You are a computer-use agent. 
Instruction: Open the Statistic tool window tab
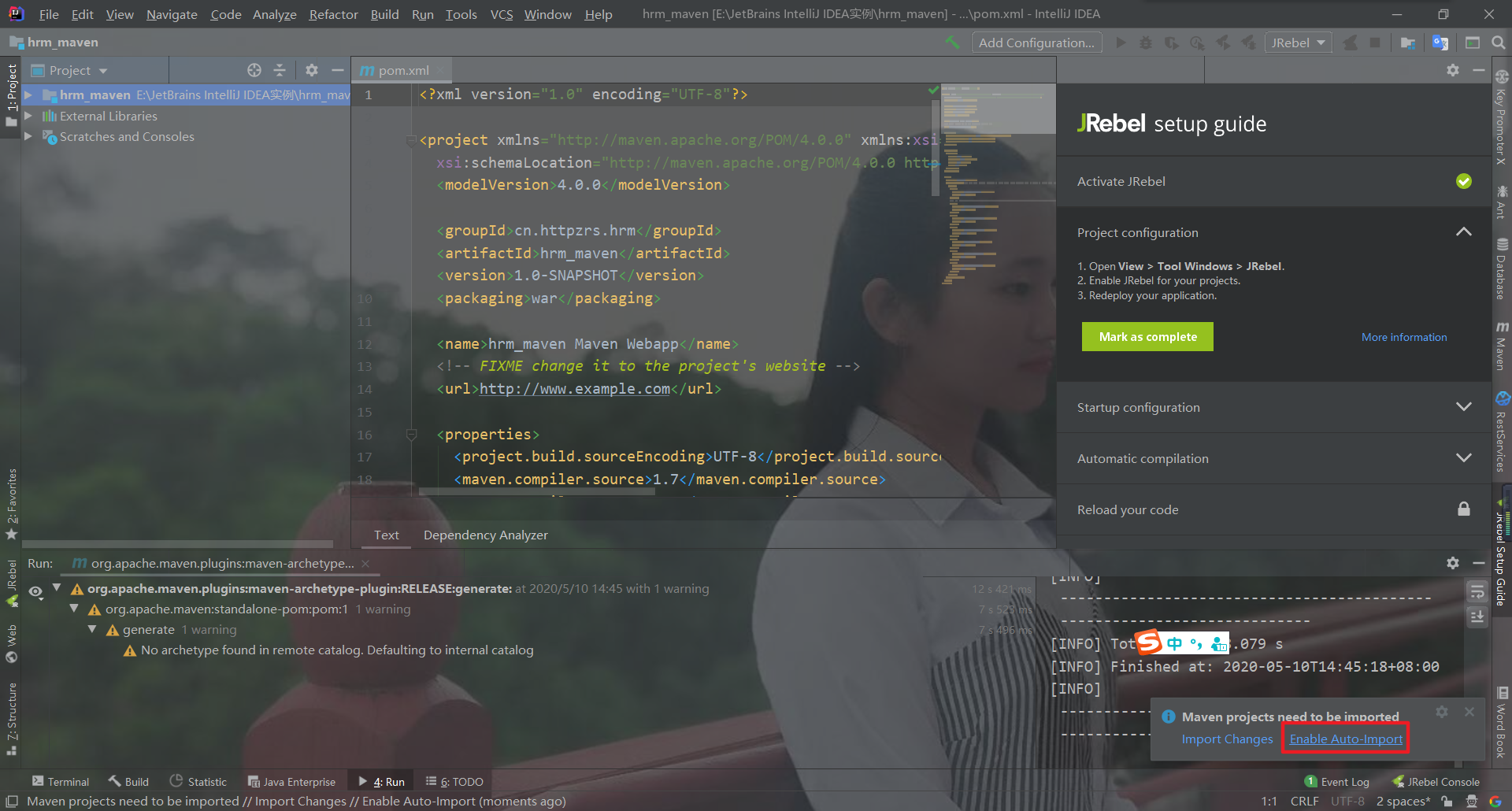click(x=198, y=782)
